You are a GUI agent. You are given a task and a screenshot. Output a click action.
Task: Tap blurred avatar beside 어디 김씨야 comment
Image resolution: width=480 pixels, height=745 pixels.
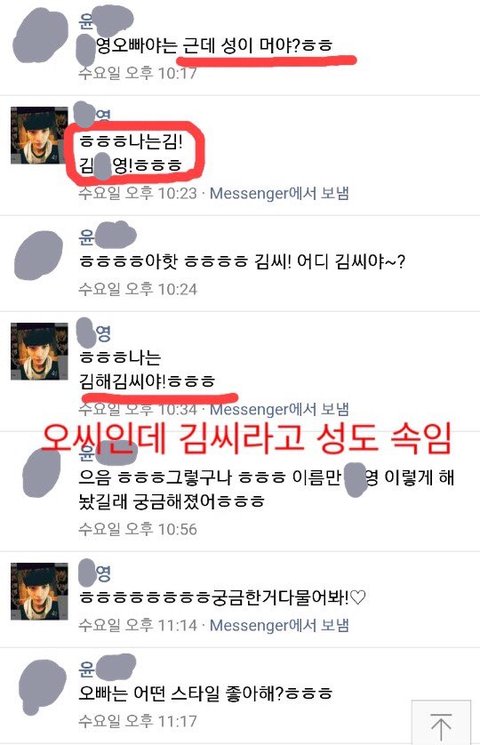[38, 255]
